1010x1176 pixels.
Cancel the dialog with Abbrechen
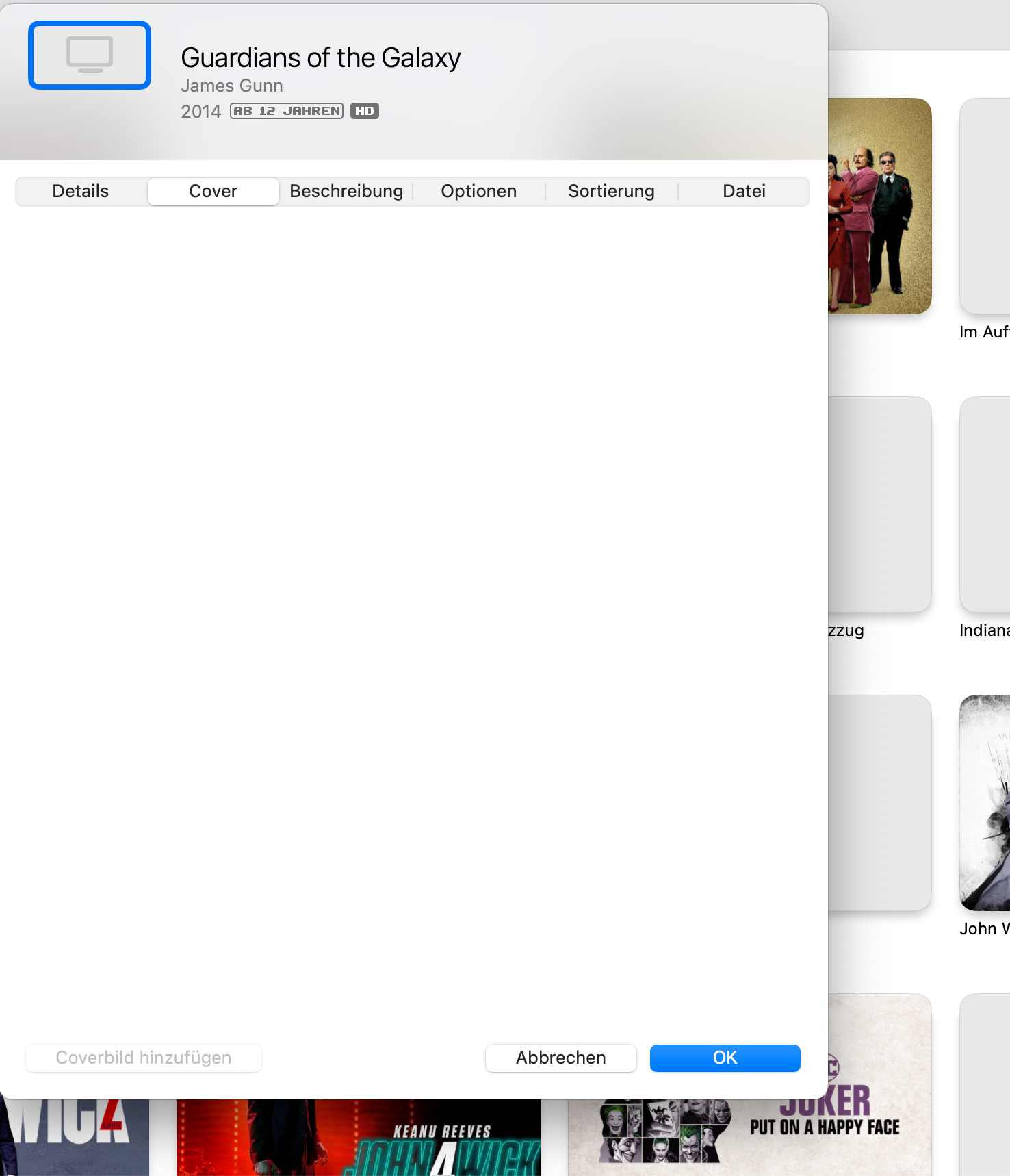point(561,1058)
